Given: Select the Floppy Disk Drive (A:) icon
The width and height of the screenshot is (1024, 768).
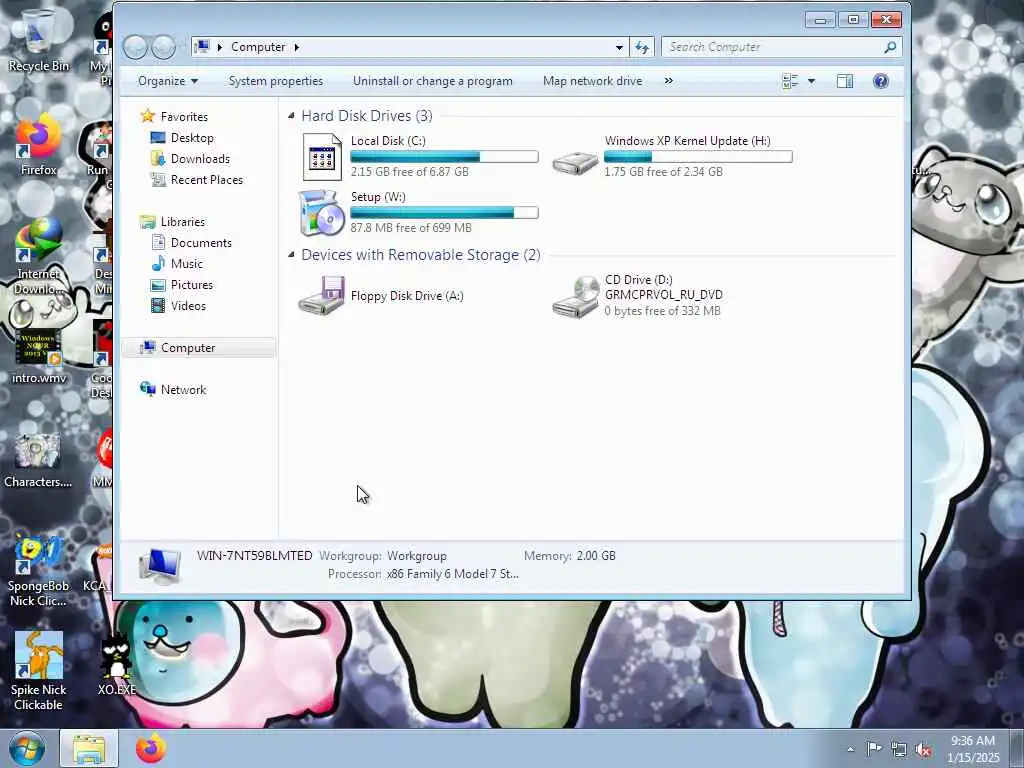Looking at the screenshot, I should pyautogui.click(x=321, y=296).
